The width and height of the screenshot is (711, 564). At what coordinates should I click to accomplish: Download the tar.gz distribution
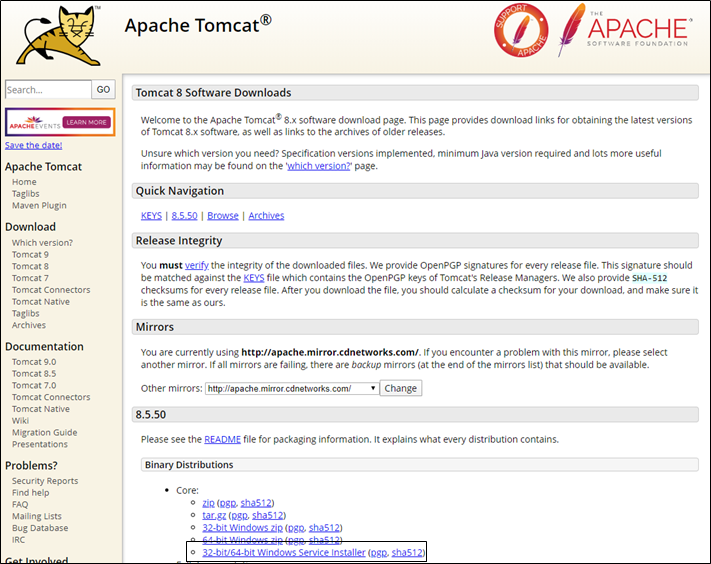(214, 515)
